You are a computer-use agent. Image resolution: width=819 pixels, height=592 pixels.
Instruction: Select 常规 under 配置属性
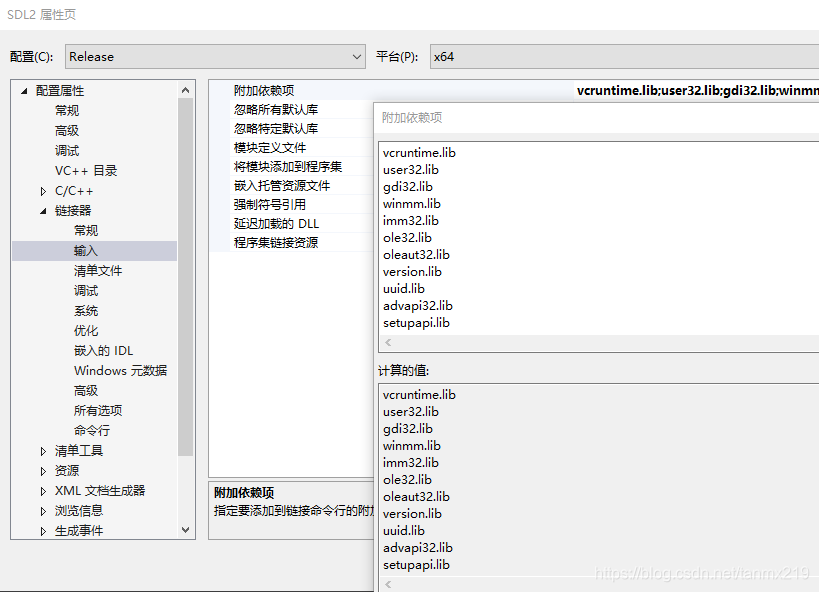pyautogui.click(x=67, y=111)
